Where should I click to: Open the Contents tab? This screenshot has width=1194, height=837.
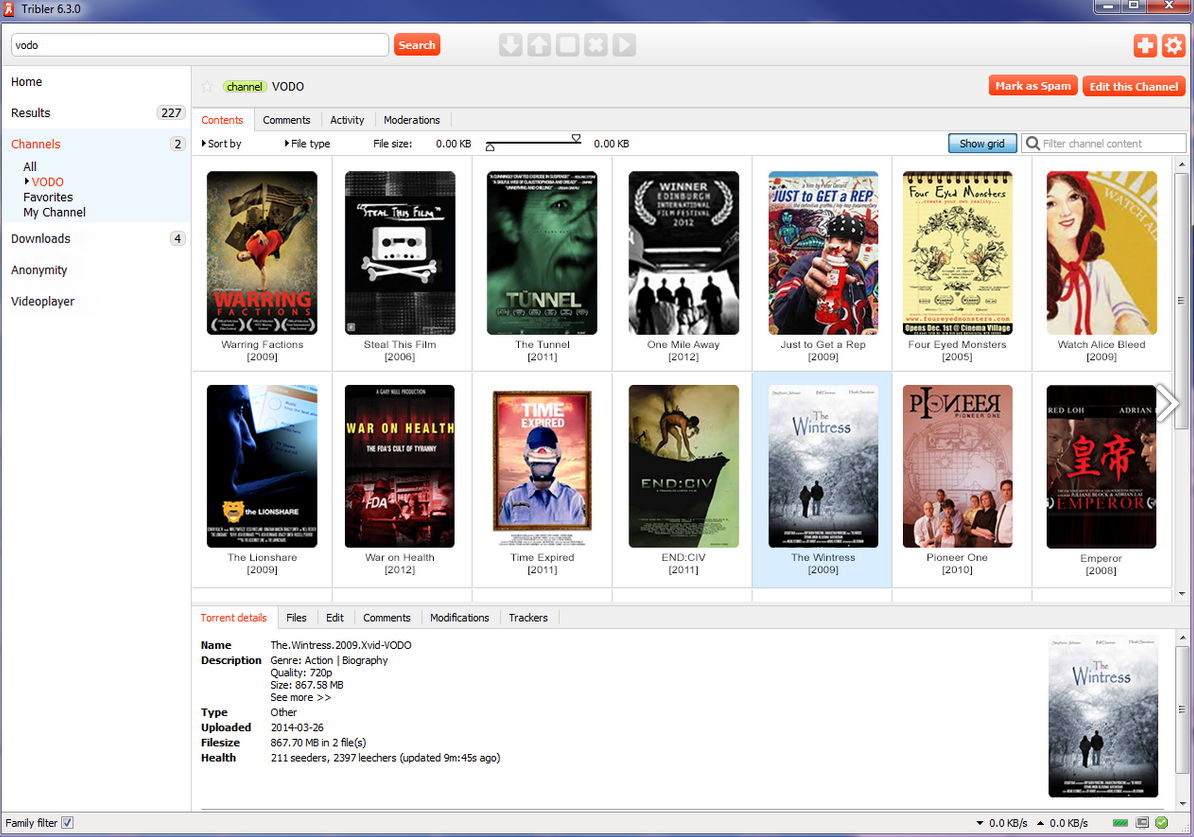pyautogui.click(x=222, y=120)
